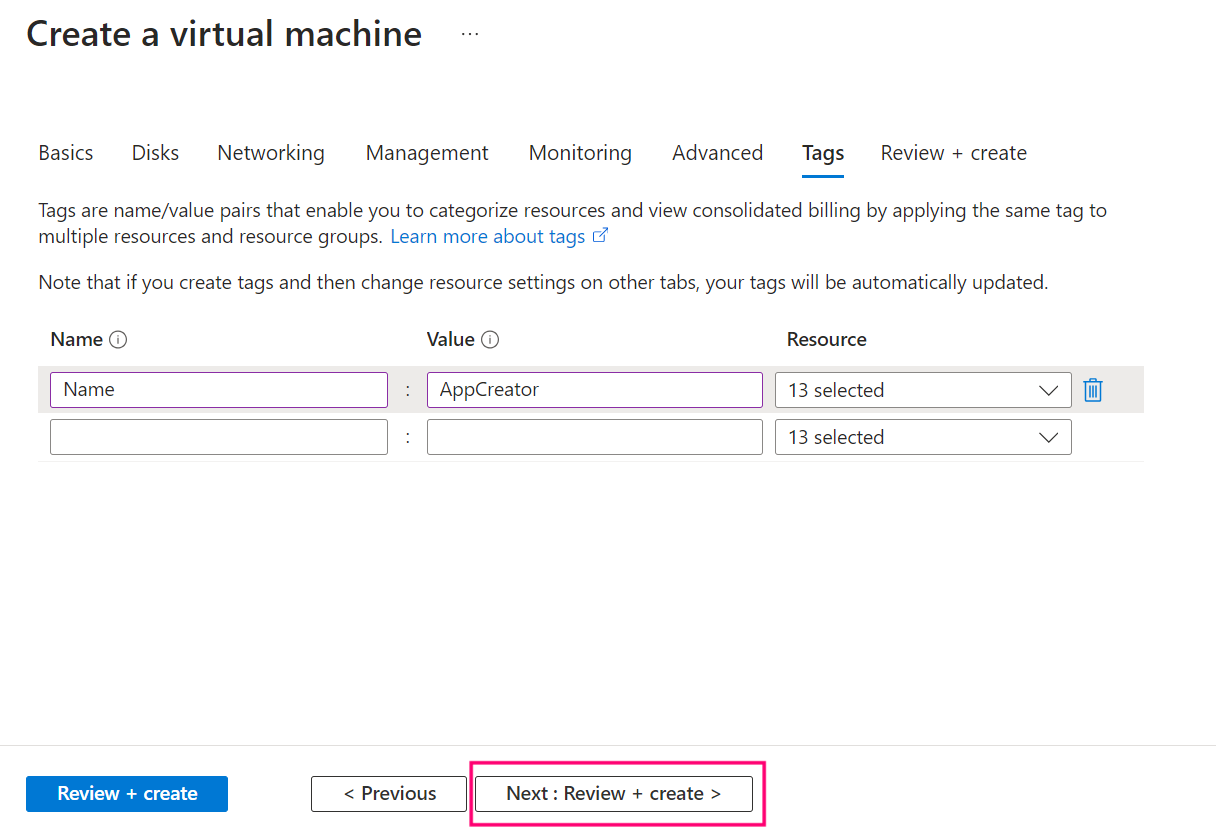Image resolution: width=1216 pixels, height=838 pixels.
Task: Open the Disks tab
Action: (155, 153)
